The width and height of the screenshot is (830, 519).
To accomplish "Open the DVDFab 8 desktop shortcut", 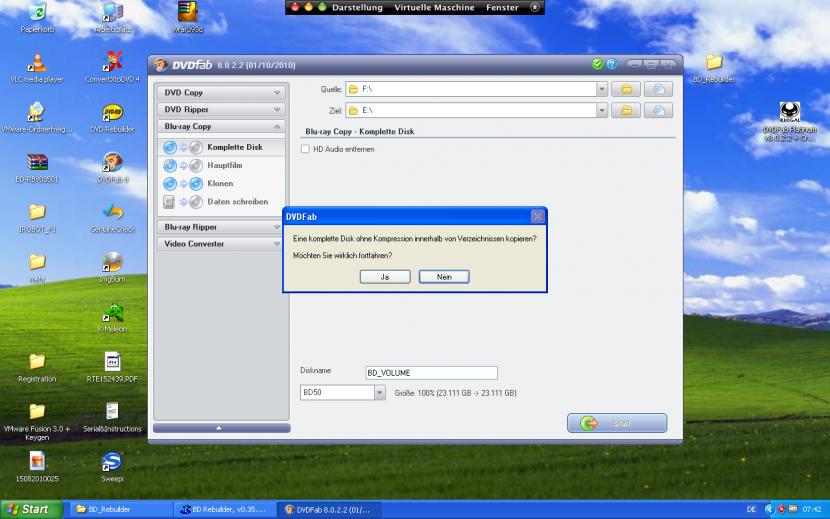I will (112, 167).
